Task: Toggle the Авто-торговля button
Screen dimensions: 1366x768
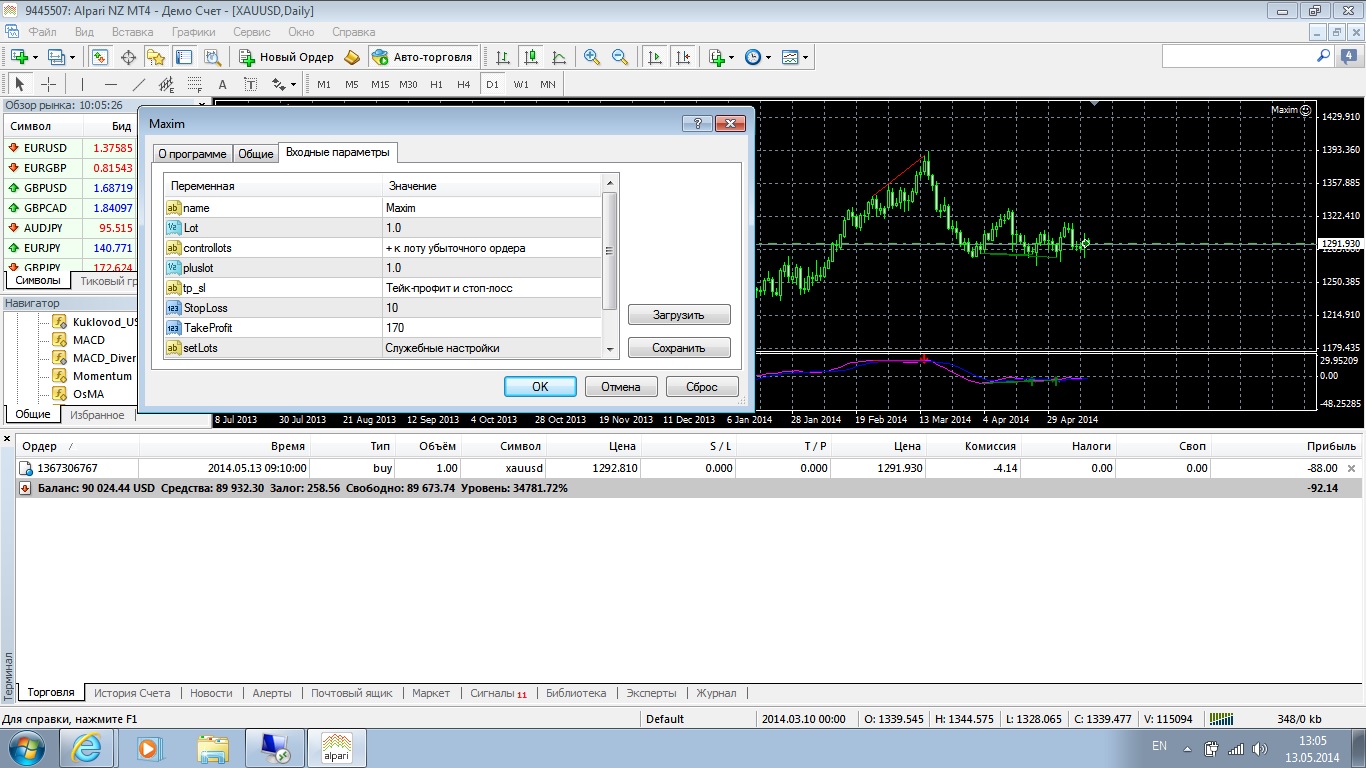Action: tap(421, 57)
